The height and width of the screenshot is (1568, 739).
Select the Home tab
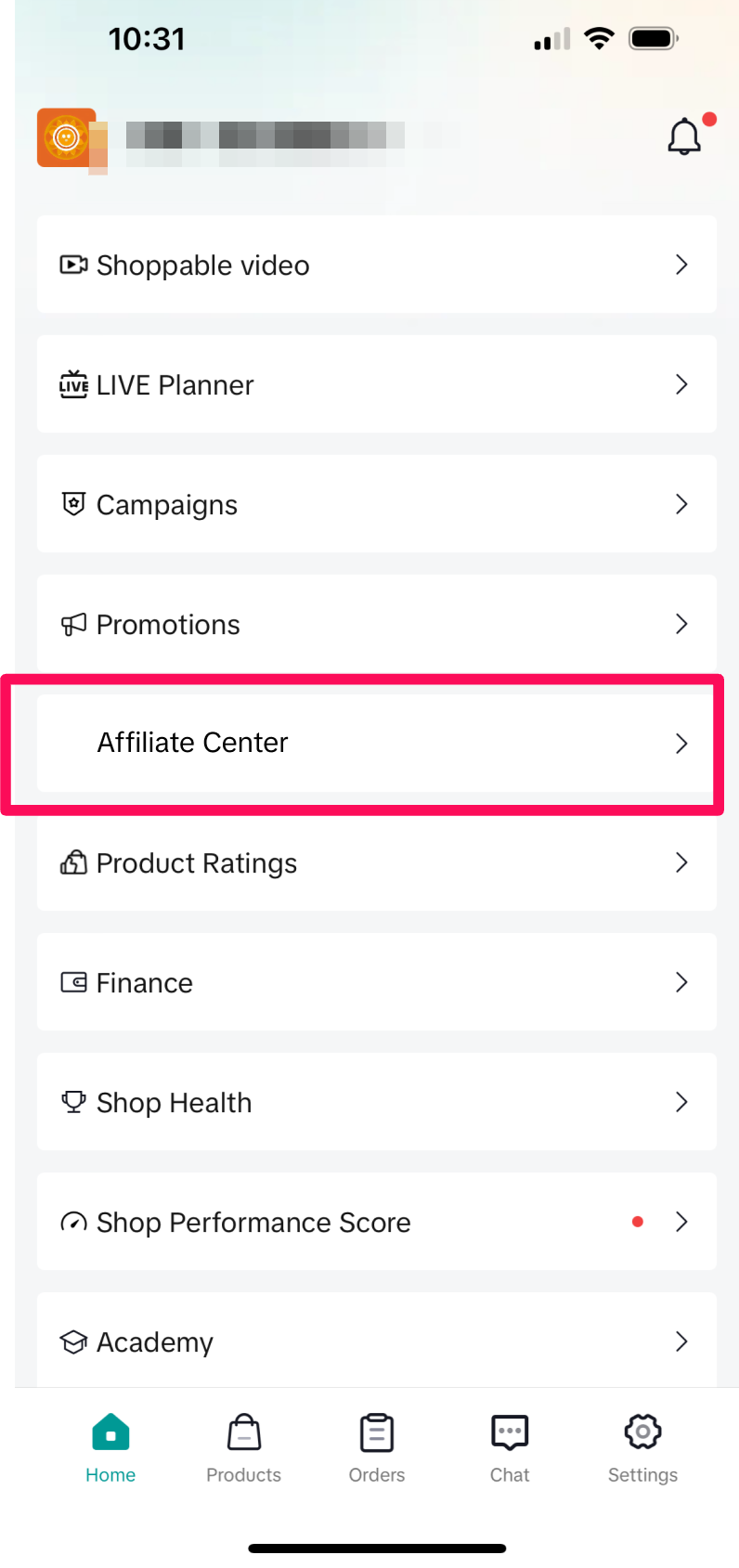110,1448
